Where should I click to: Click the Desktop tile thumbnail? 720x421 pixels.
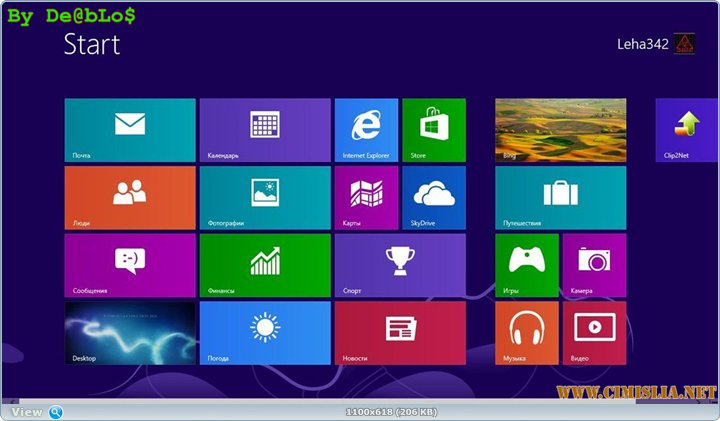pos(130,333)
